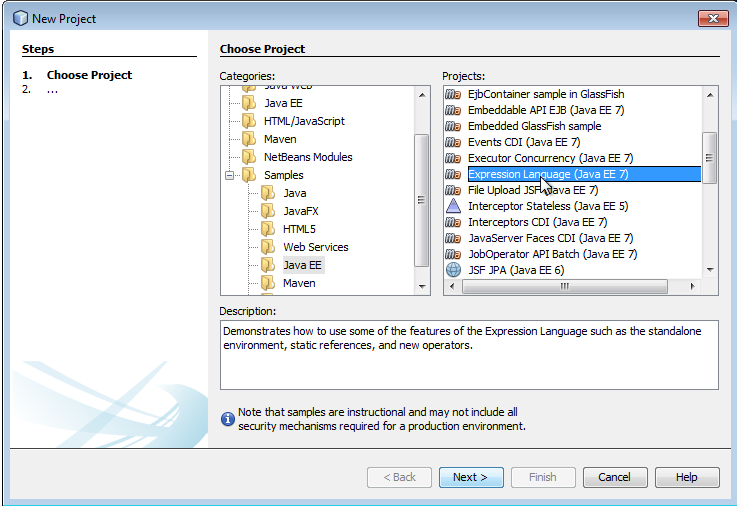
Task: Click the Next button
Action: 471,477
